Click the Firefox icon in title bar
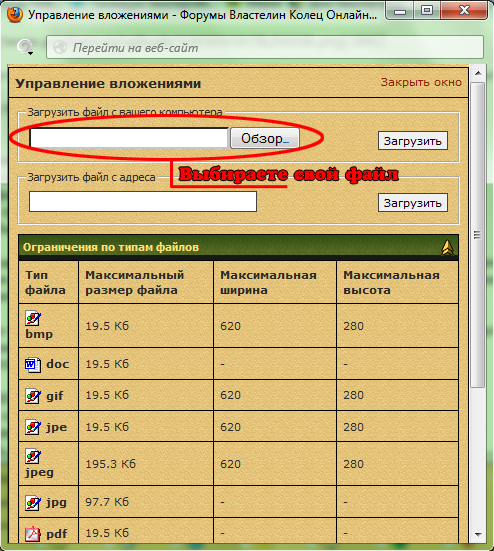Image resolution: width=494 pixels, height=551 pixels. point(15,15)
